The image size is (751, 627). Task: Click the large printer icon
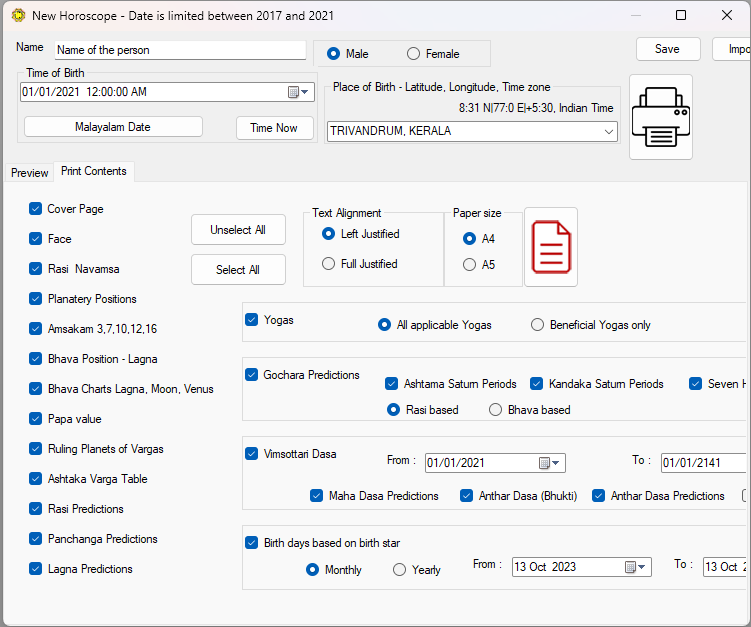[x=660, y=116]
